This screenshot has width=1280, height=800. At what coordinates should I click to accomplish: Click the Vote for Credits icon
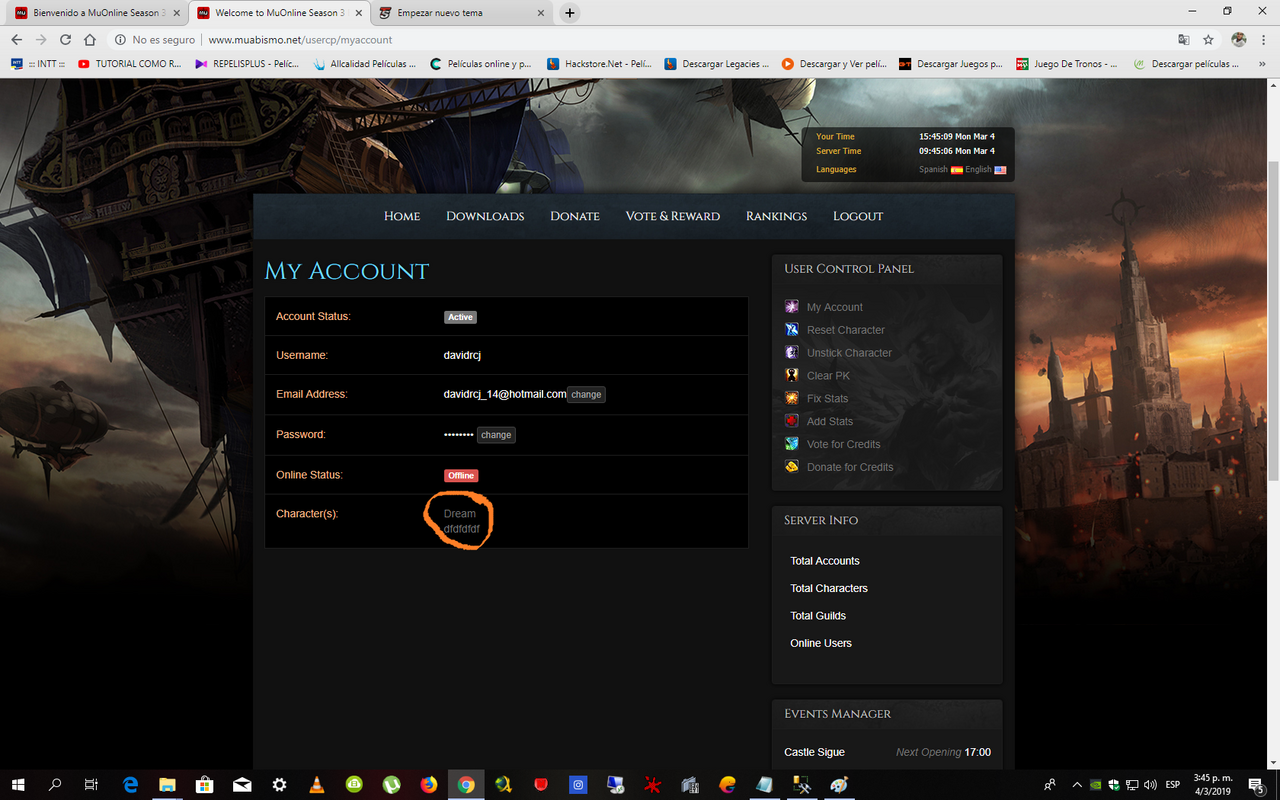click(x=792, y=444)
